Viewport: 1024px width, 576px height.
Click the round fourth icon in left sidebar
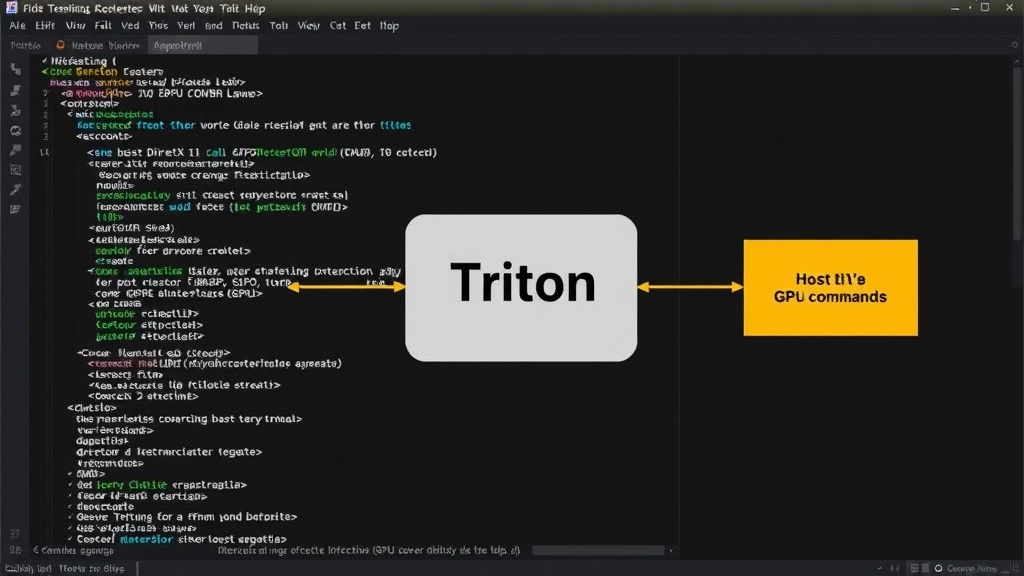coord(16,131)
